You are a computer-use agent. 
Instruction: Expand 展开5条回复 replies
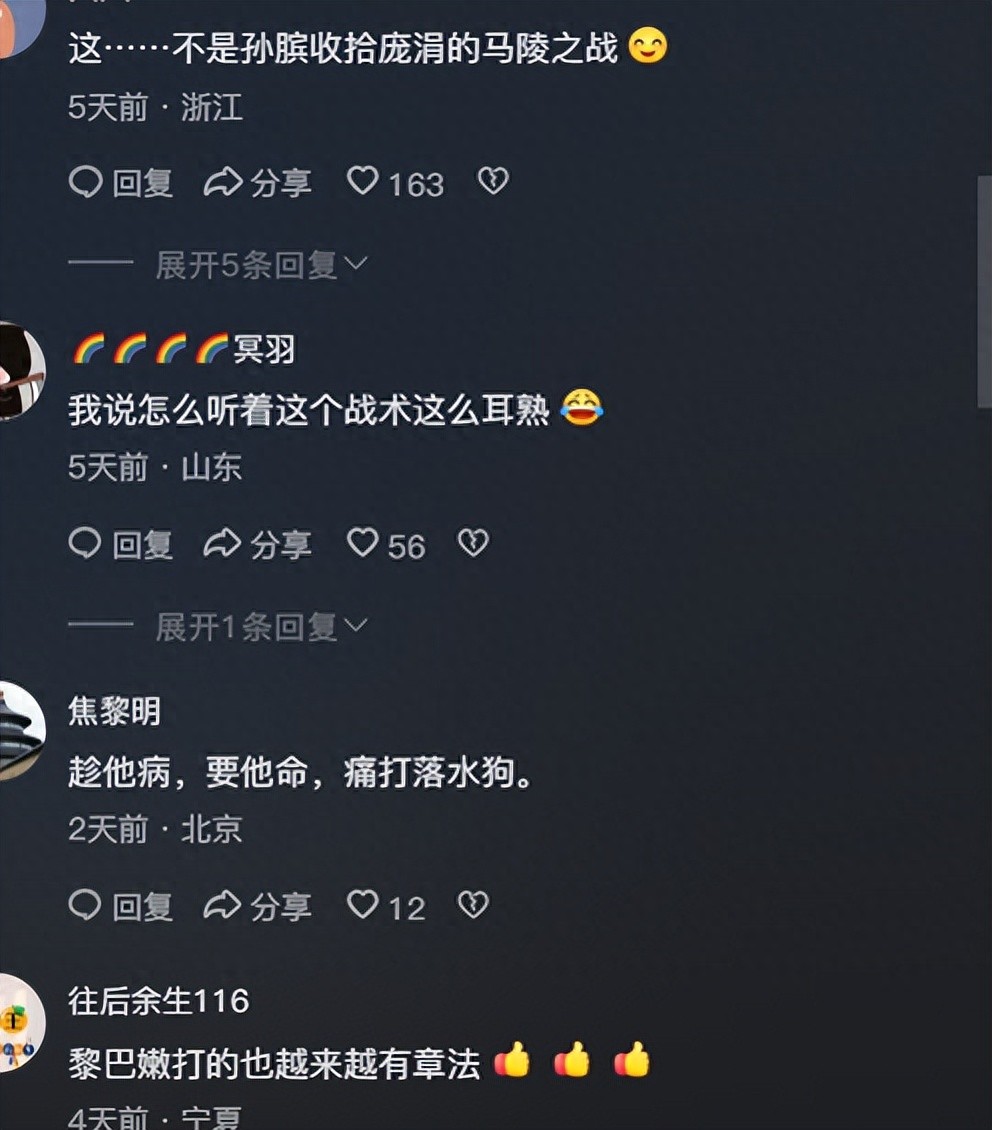click(262, 265)
